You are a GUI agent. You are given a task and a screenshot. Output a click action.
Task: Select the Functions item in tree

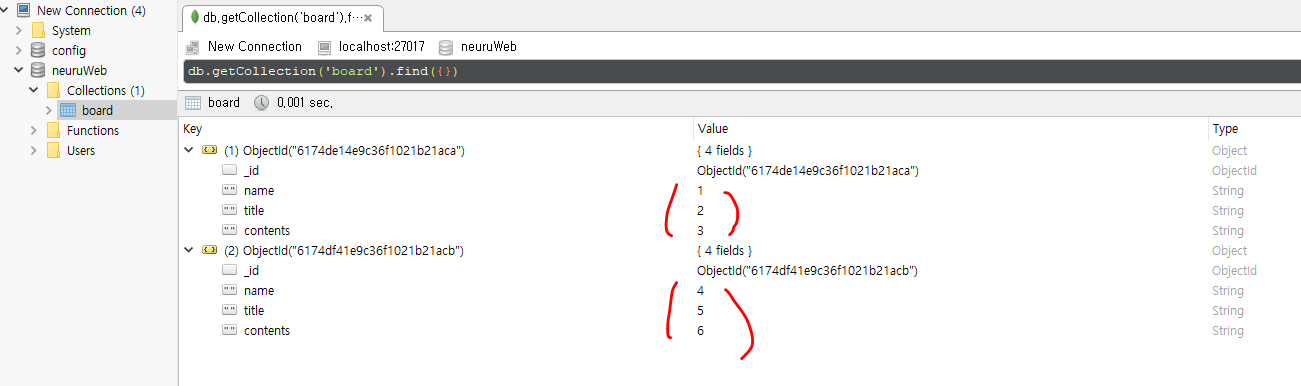[93, 131]
